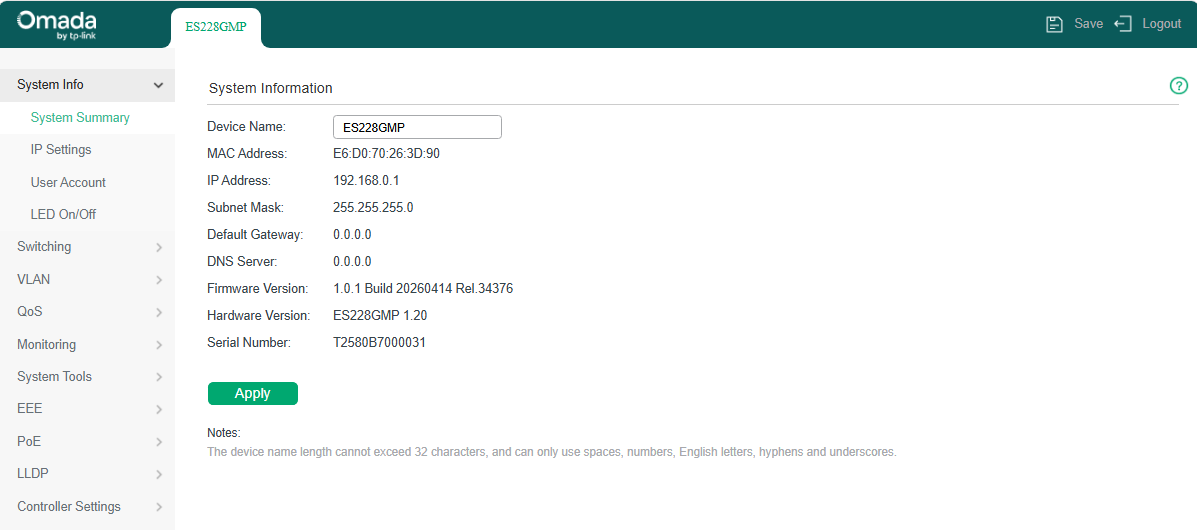Open System Summary in the sidebar
The height and width of the screenshot is (530, 1197).
[80, 118]
